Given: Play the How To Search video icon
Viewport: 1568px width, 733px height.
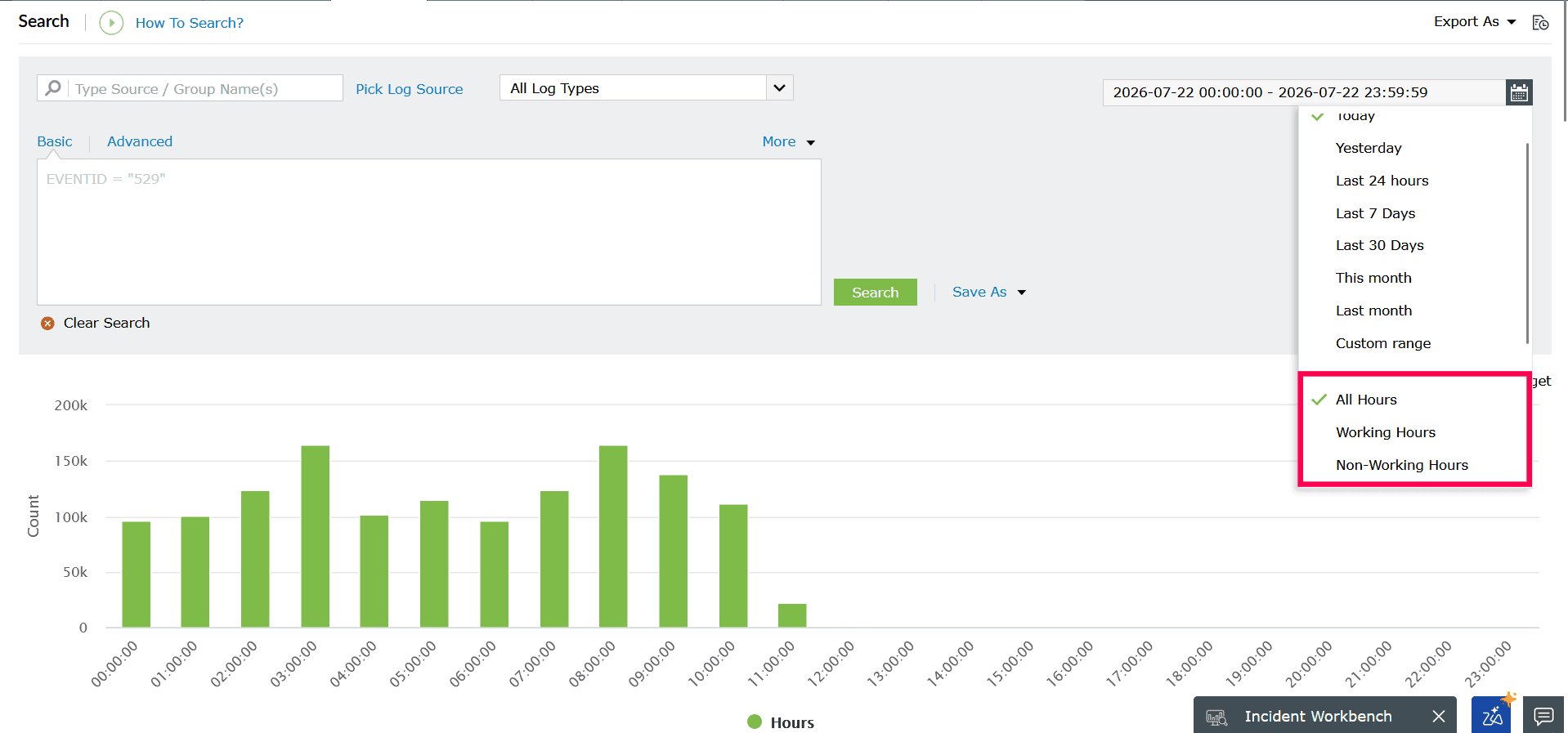Looking at the screenshot, I should [x=111, y=23].
